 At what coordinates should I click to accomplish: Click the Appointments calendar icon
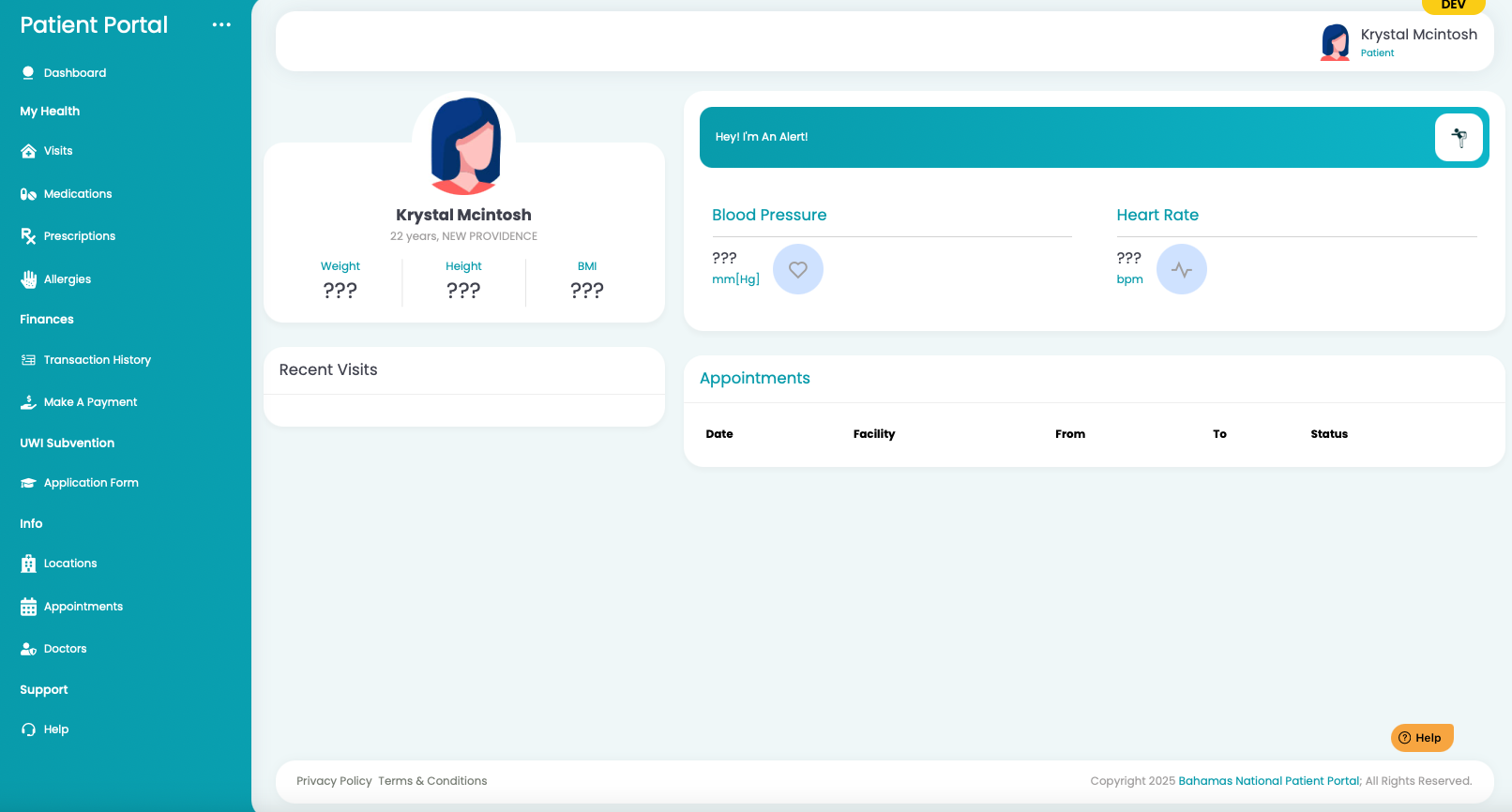28,607
